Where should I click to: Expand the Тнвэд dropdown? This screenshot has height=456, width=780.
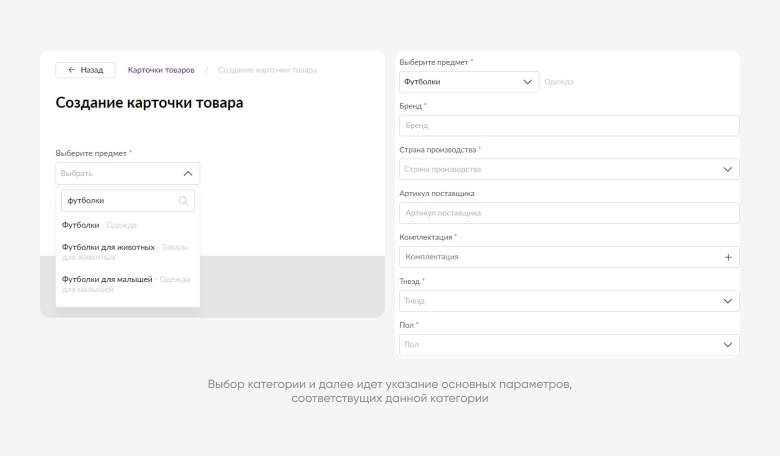[569, 301]
